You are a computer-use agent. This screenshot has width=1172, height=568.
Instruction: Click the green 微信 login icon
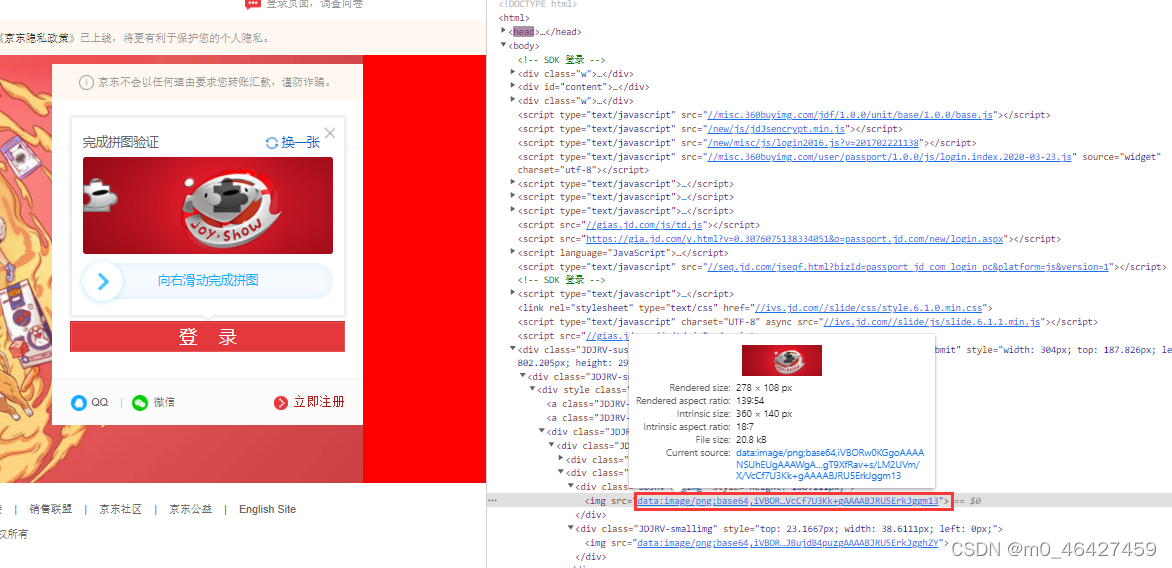click(140, 403)
